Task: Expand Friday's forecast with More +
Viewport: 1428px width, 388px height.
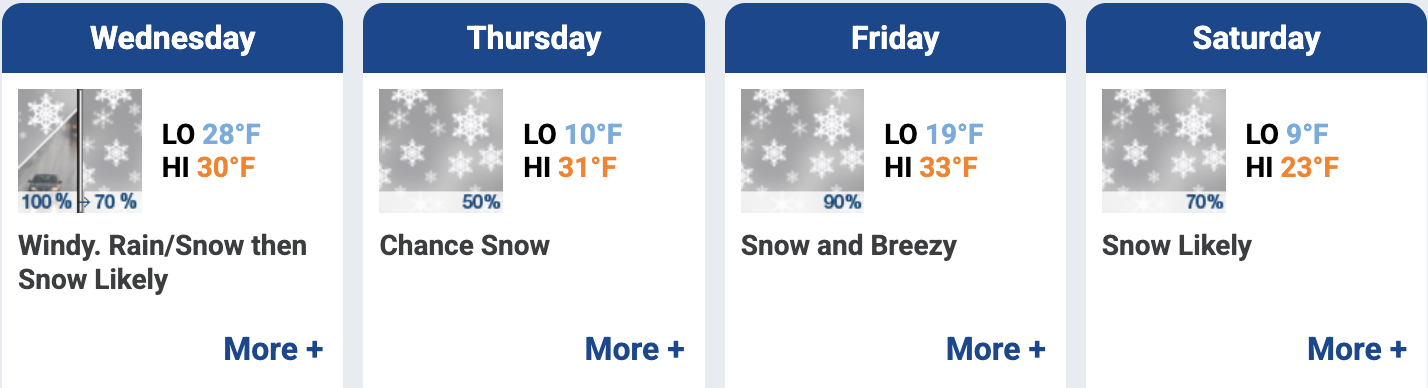Action: tap(995, 349)
